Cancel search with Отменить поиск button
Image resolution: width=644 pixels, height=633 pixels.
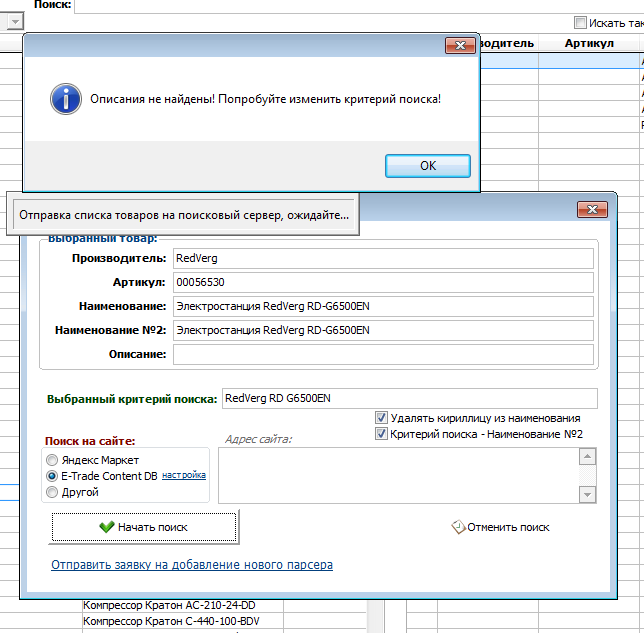click(x=500, y=527)
